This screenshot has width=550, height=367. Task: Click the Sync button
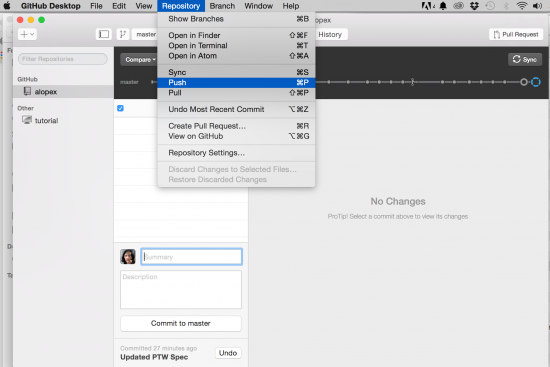(525, 60)
